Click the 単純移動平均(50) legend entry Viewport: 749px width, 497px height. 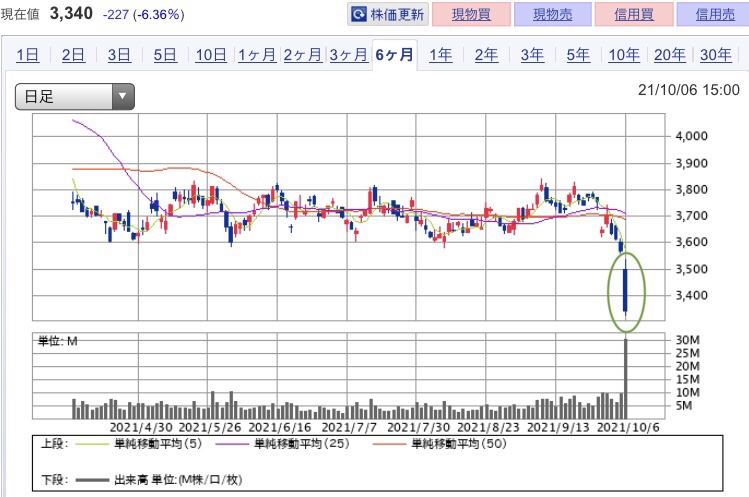[x=439, y=444]
